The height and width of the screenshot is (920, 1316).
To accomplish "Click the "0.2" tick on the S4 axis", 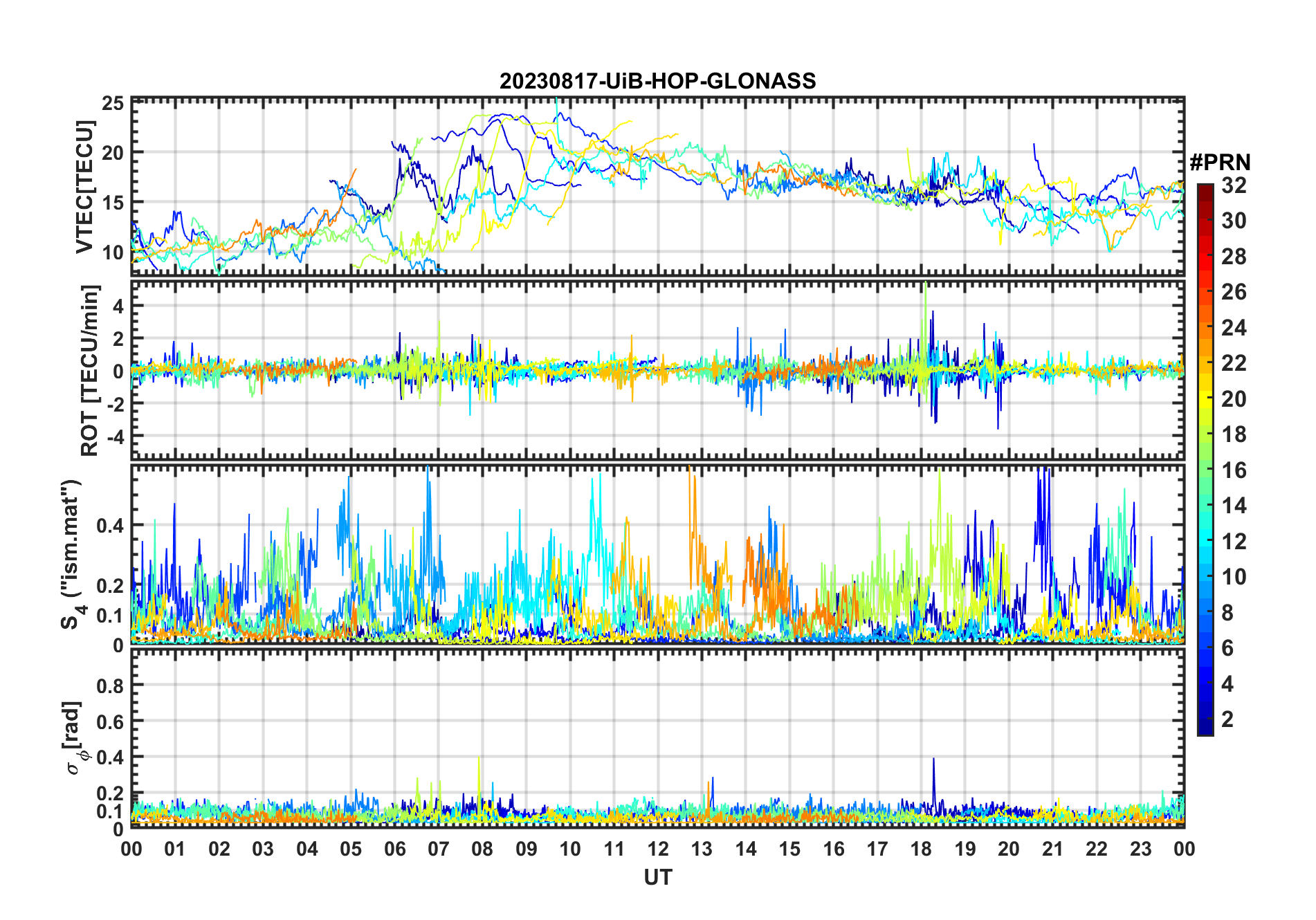I will (110, 585).
